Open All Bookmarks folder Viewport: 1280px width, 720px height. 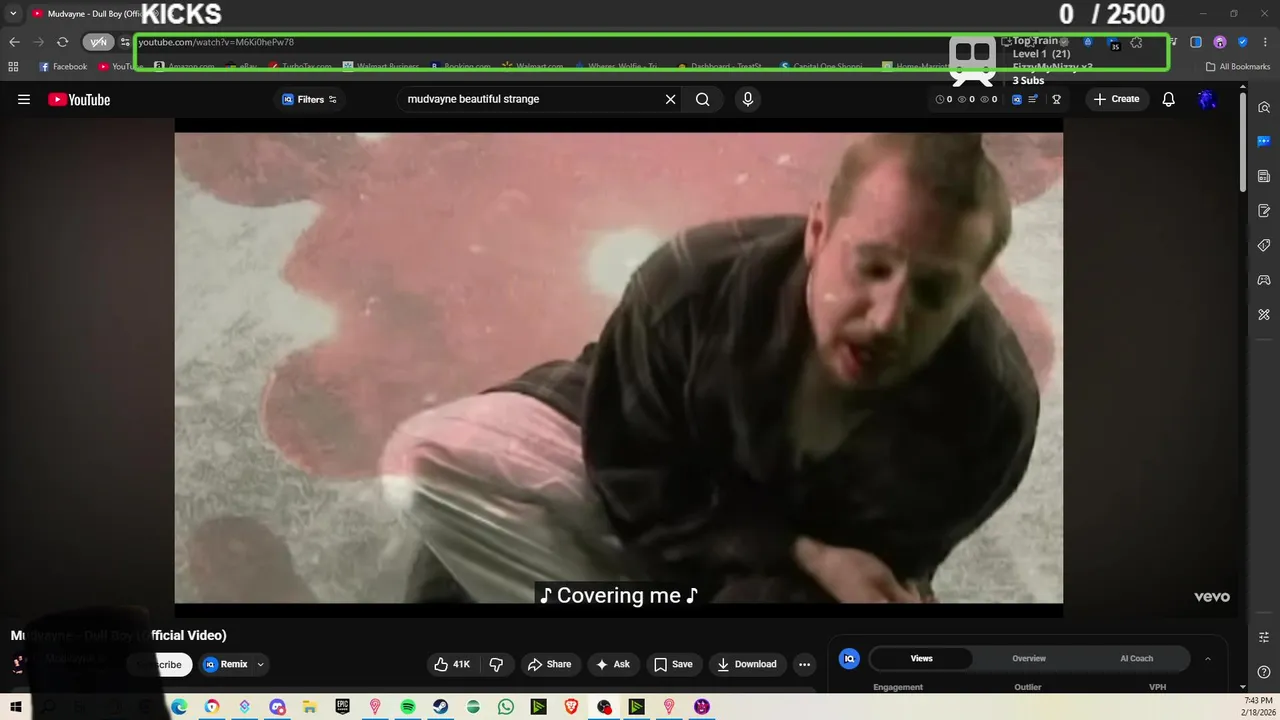[1238, 67]
